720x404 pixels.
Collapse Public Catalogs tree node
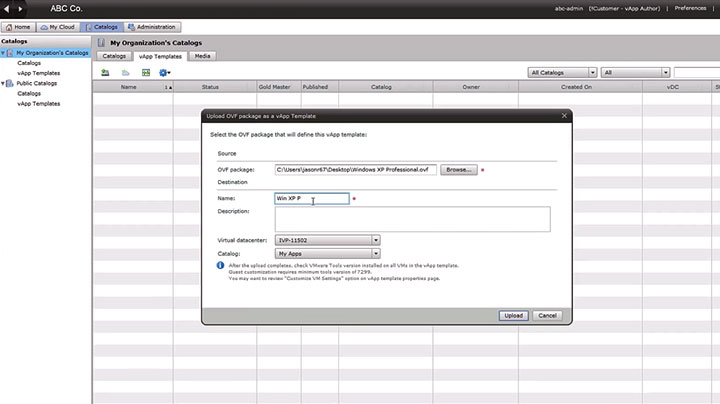coord(3,84)
